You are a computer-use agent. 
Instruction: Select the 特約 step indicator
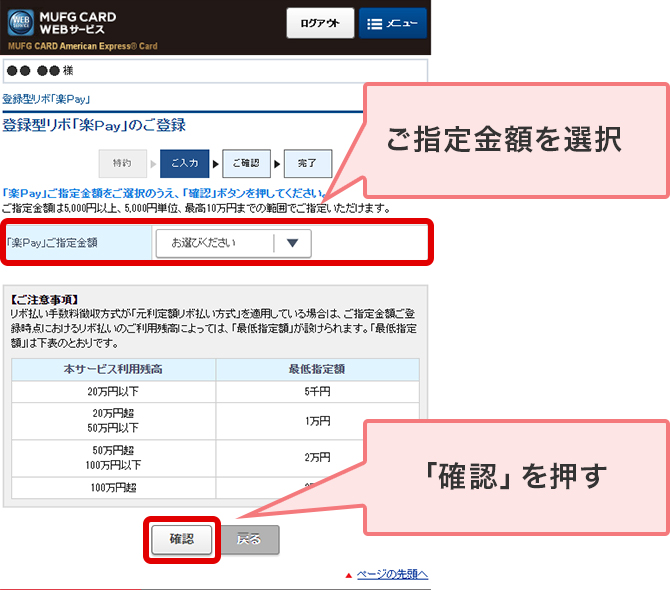coord(122,163)
